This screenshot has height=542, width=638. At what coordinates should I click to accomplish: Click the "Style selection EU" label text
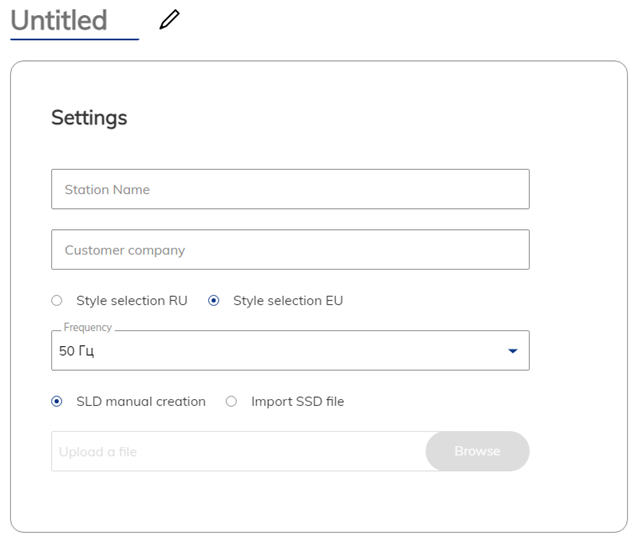point(288,301)
